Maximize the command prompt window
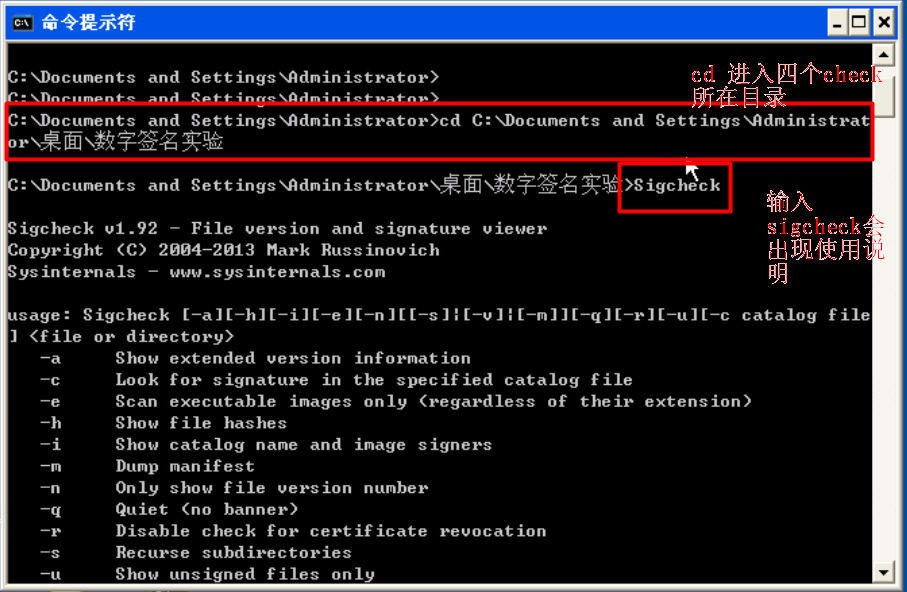This screenshot has height=592, width=907. click(x=860, y=23)
